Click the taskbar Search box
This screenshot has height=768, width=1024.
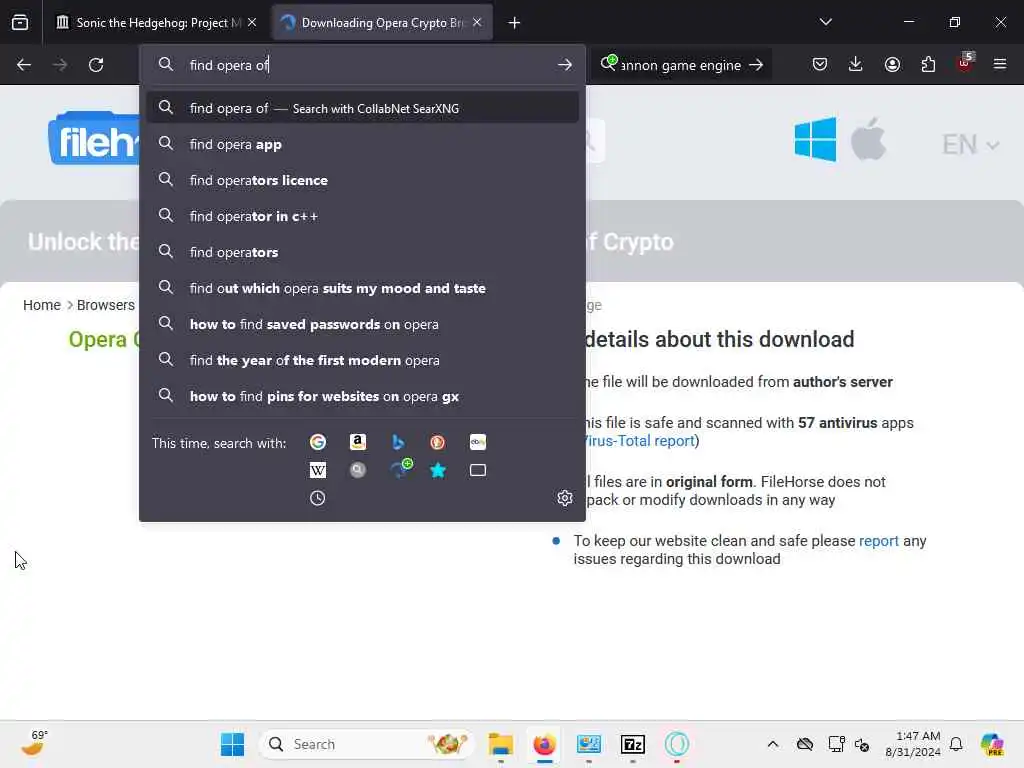click(366, 744)
